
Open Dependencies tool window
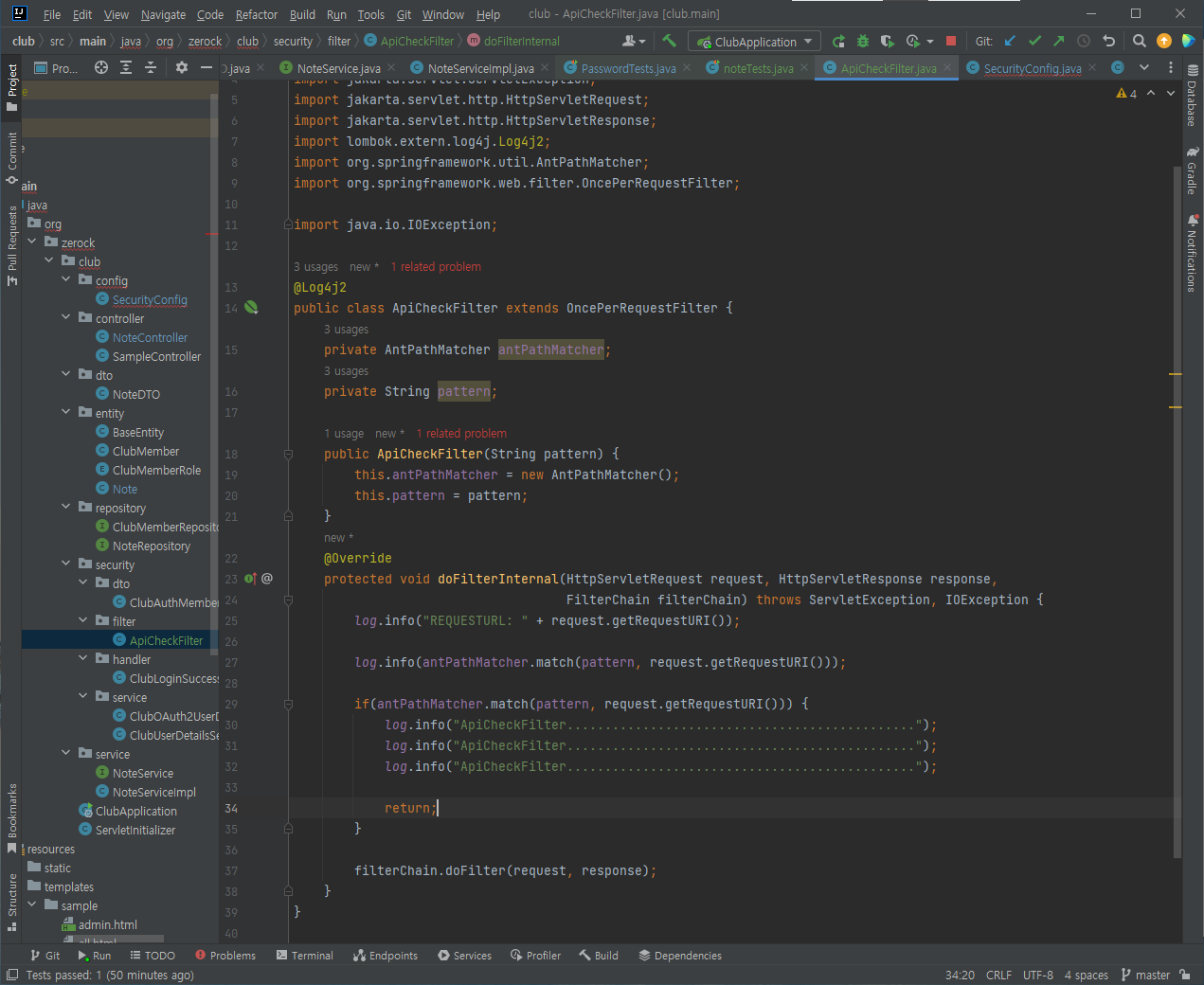[680, 956]
